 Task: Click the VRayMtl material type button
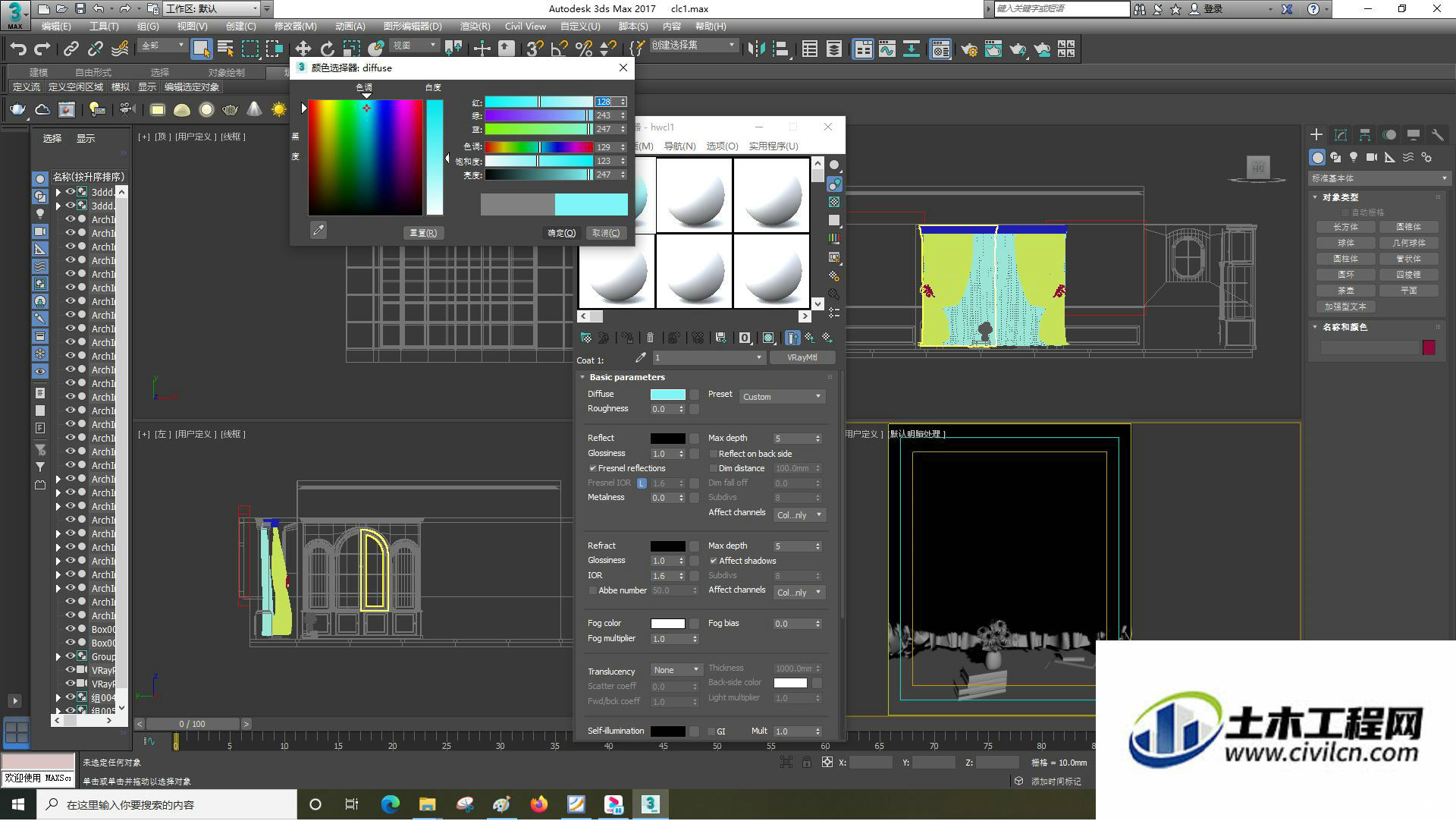click(802, 357)
